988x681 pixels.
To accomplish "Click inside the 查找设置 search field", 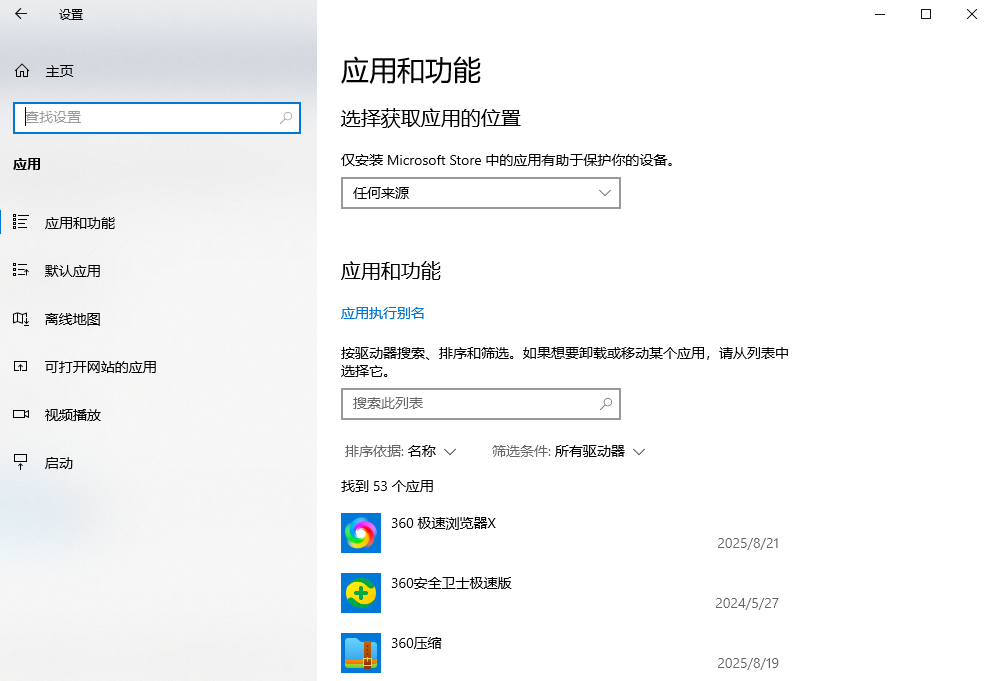I will [156, 118].
